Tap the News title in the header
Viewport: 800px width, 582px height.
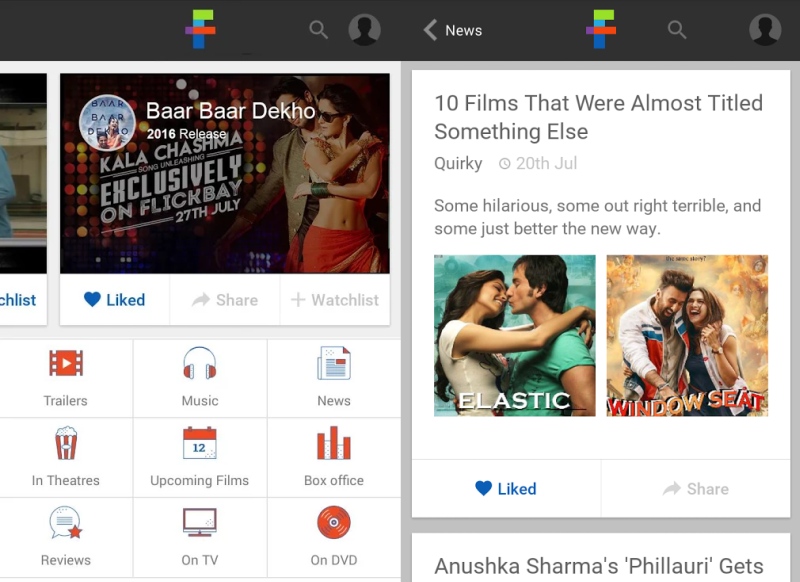463,31
